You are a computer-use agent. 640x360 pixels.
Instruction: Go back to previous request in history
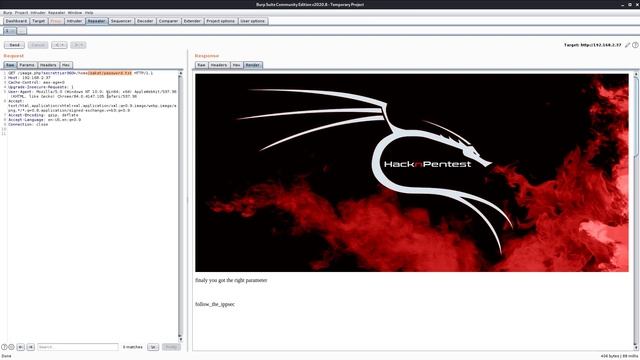click(59, 45)
